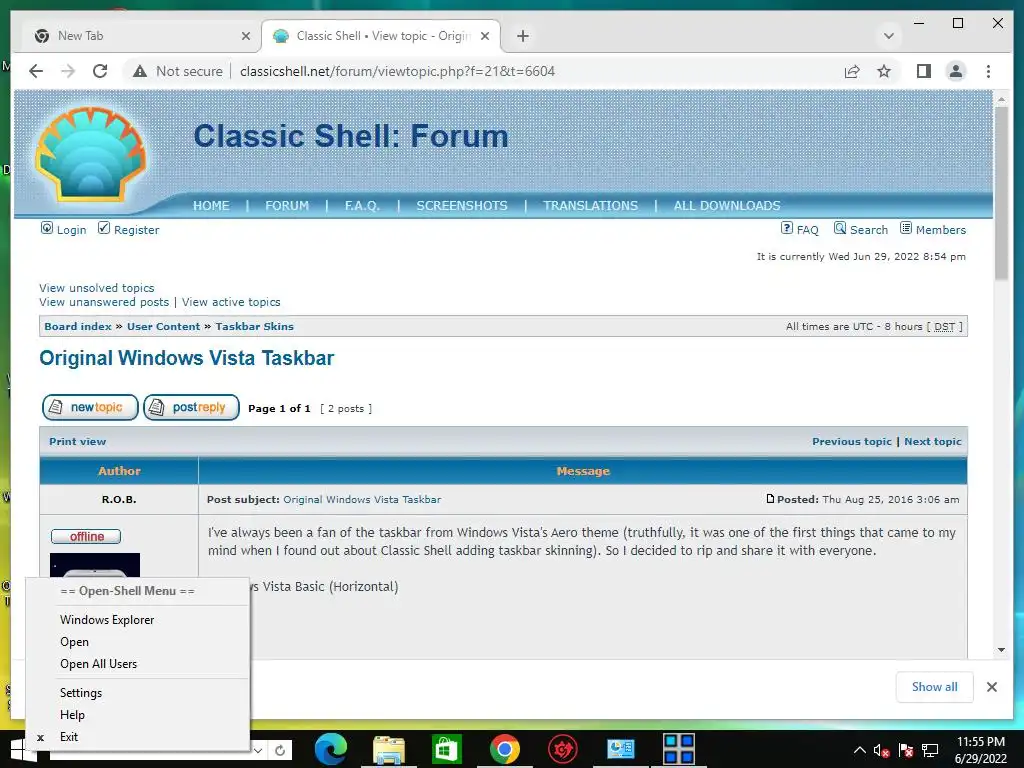Open the SCREENSHOTS navigation link

tap(462, 206)
